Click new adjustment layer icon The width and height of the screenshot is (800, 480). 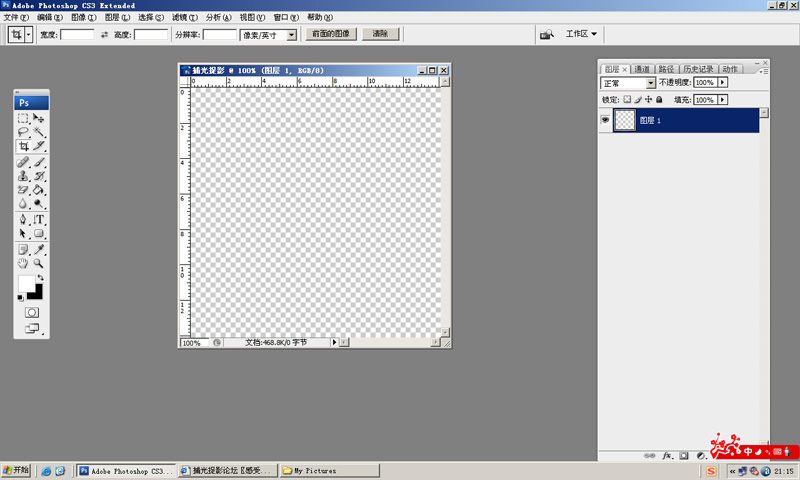(x=701, y=456)
